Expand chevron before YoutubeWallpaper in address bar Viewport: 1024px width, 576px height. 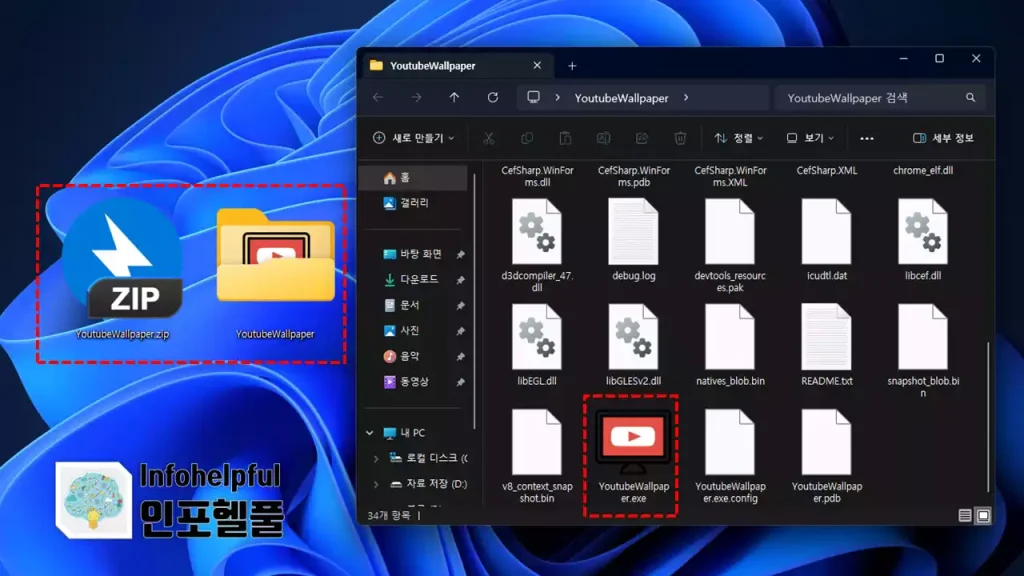coord(557,98)
